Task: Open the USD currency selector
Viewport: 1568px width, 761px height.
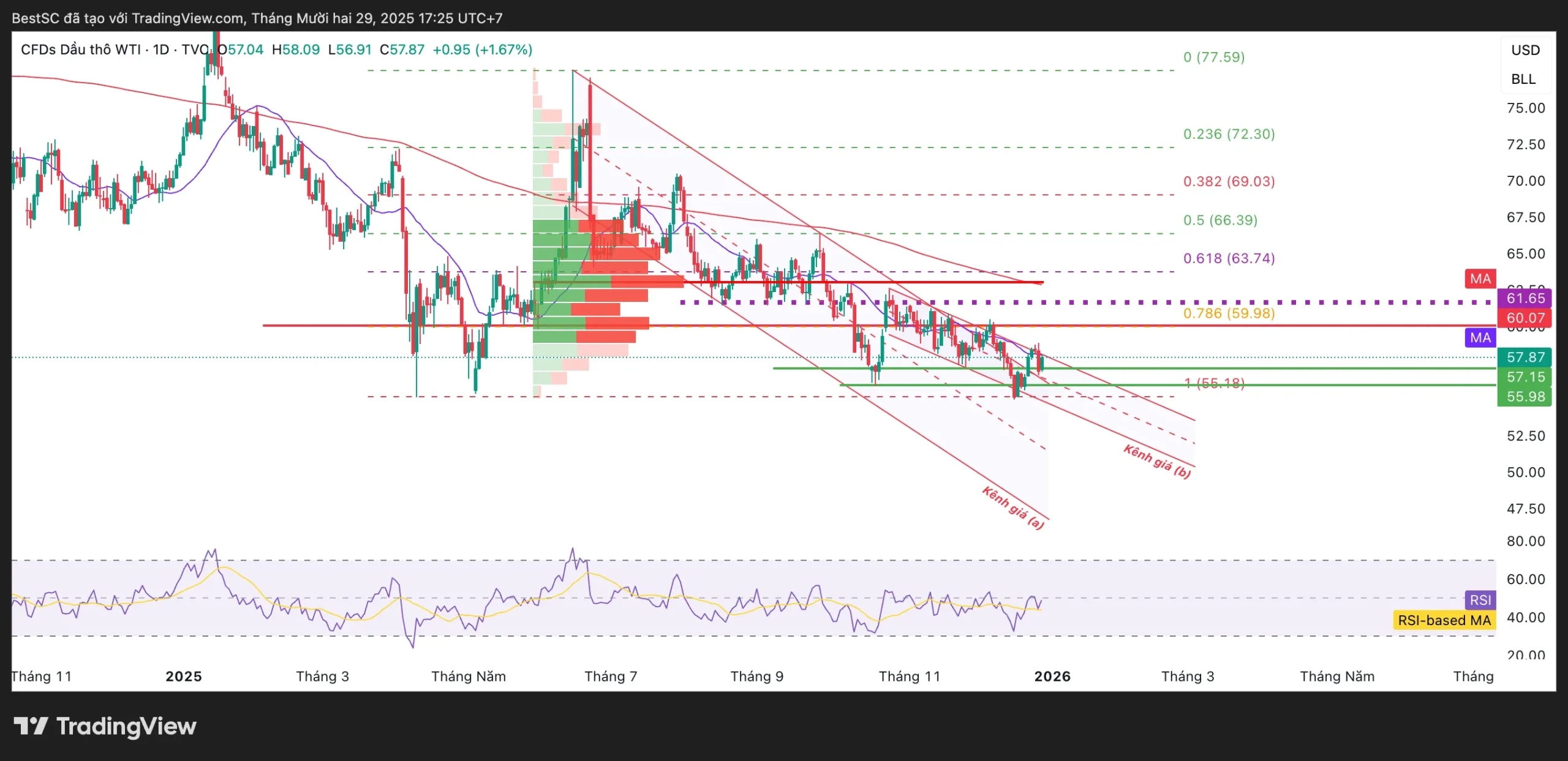Action: coord(1525,50)
